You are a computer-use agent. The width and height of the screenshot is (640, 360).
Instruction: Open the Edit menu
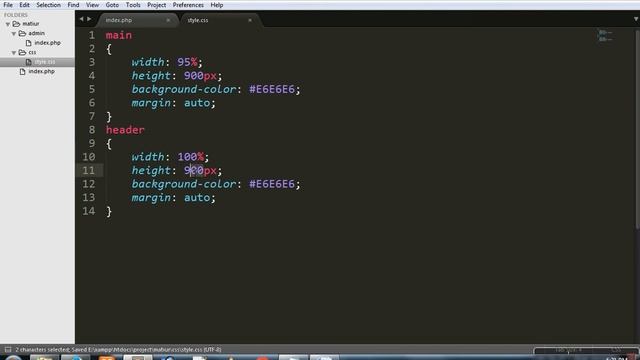24,5
